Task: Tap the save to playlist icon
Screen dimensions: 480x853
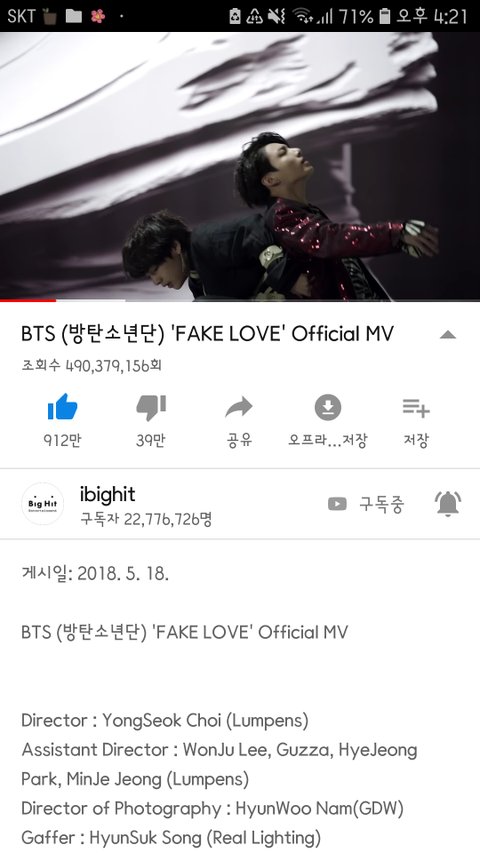Action: 416,407
